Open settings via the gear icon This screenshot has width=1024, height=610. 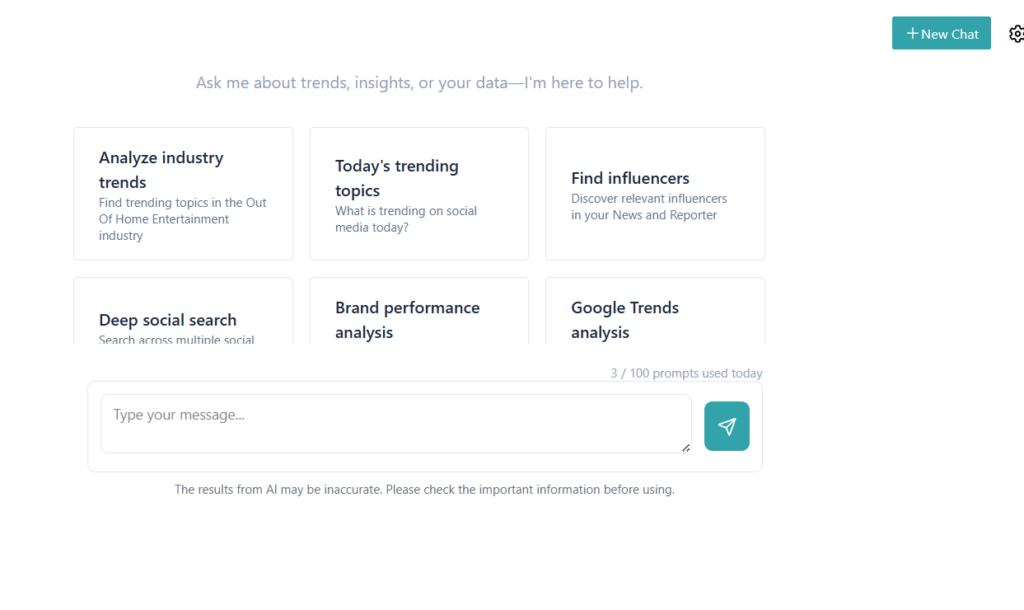(x=1016, y=34)
